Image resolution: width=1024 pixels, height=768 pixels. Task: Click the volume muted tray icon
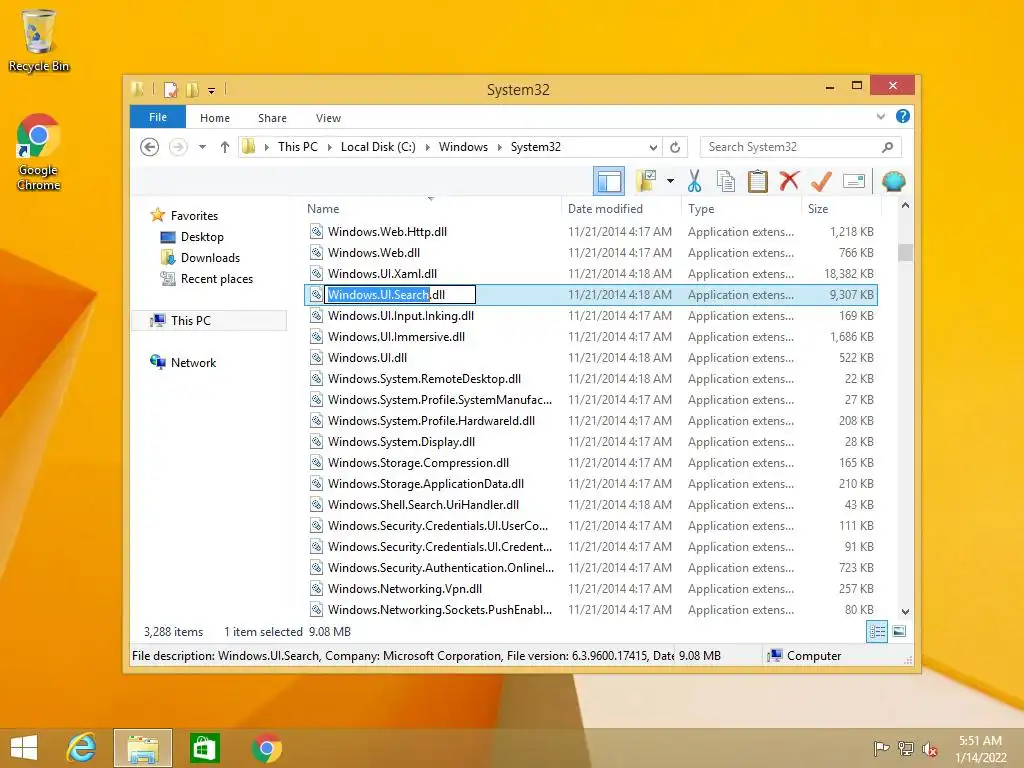click(929, 749)
